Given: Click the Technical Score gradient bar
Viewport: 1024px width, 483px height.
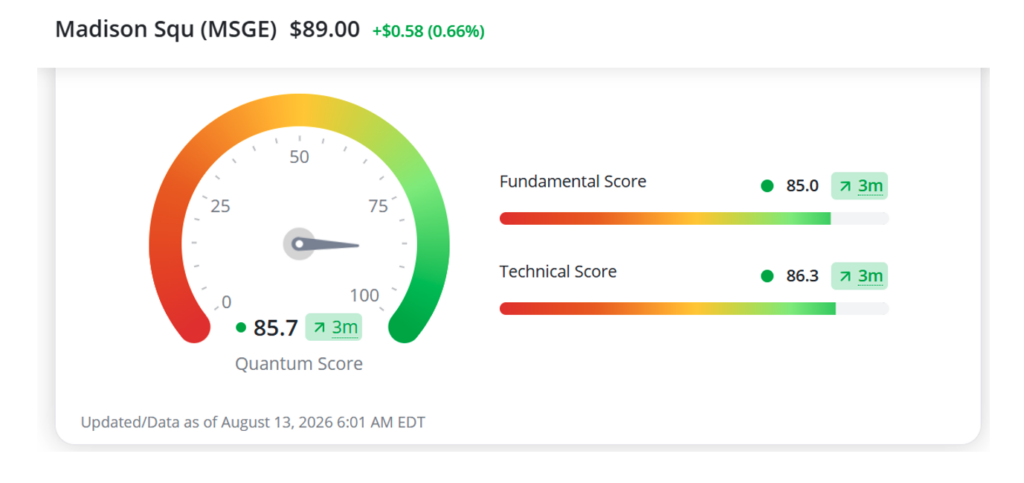Looking at the screenshot, I should pos(694,309).
